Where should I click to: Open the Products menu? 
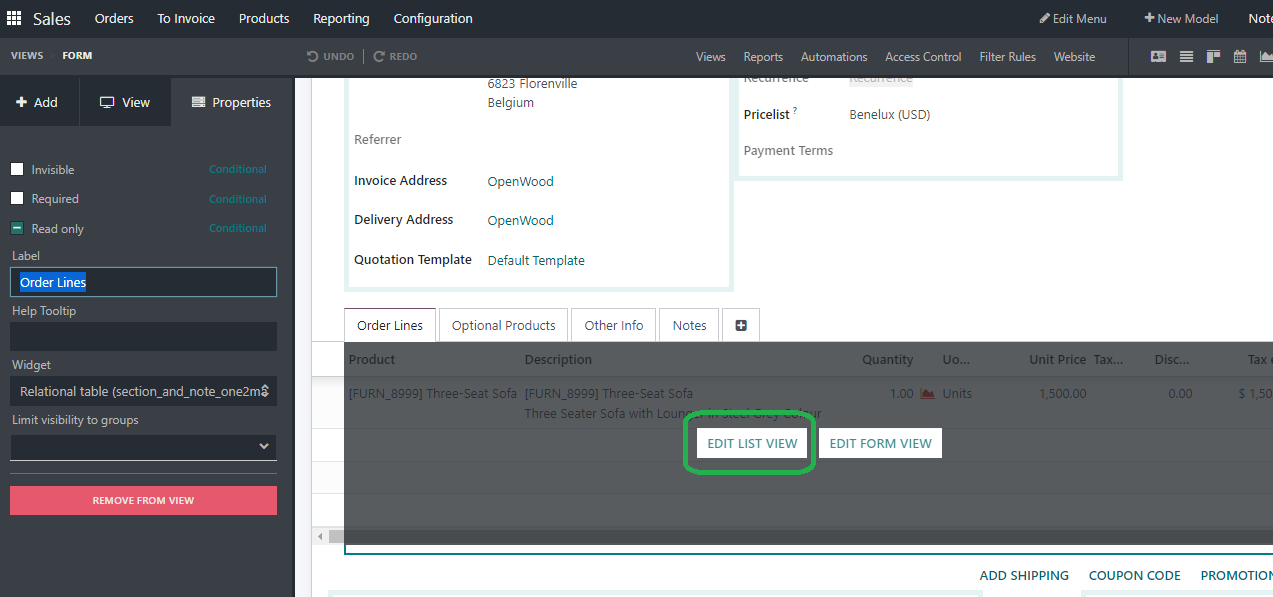[x=264, y=19]
